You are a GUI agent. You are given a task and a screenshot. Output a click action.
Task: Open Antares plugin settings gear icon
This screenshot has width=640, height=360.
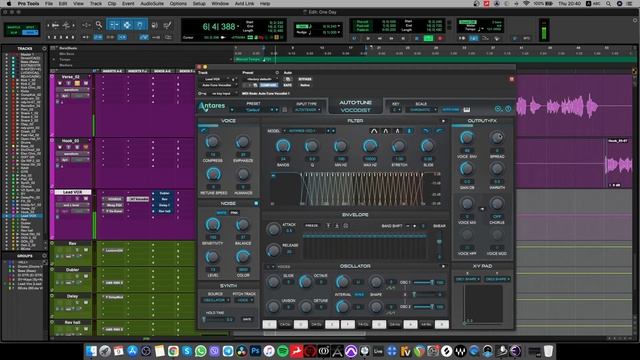point(498,109)
